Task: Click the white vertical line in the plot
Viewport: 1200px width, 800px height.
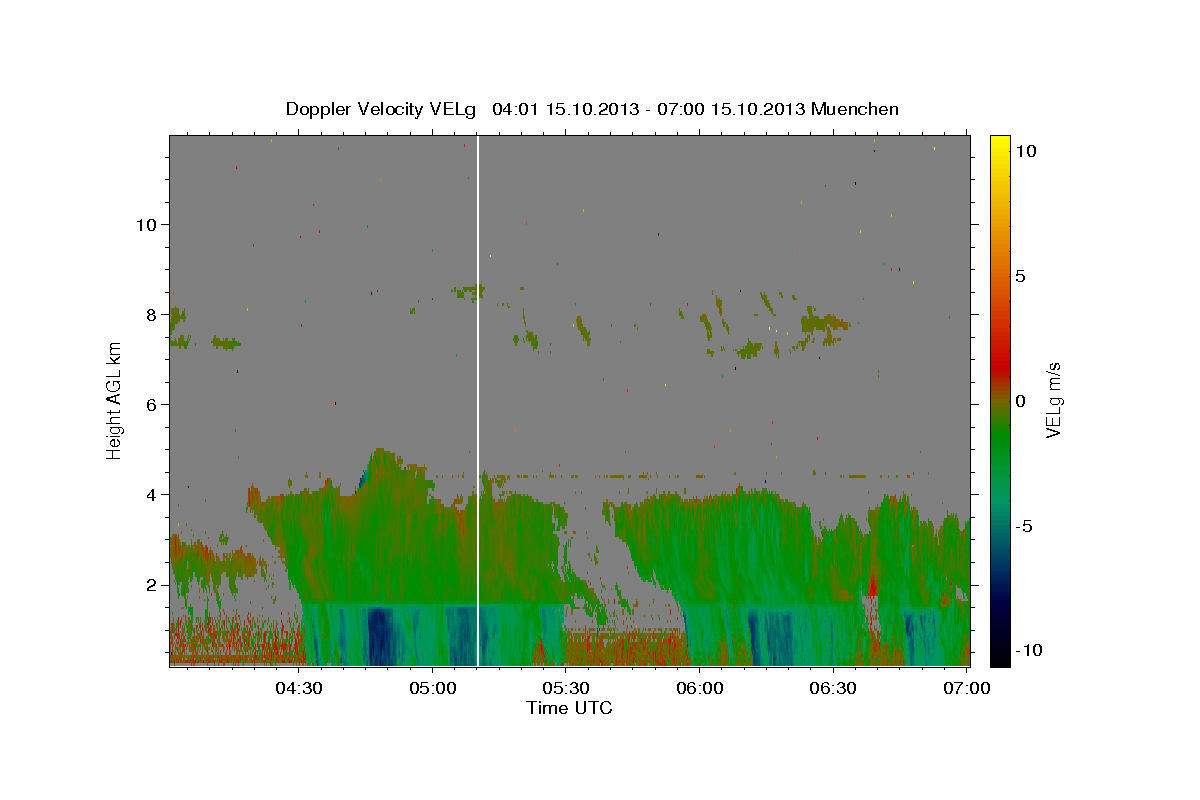Action: [x=478, y=400]
